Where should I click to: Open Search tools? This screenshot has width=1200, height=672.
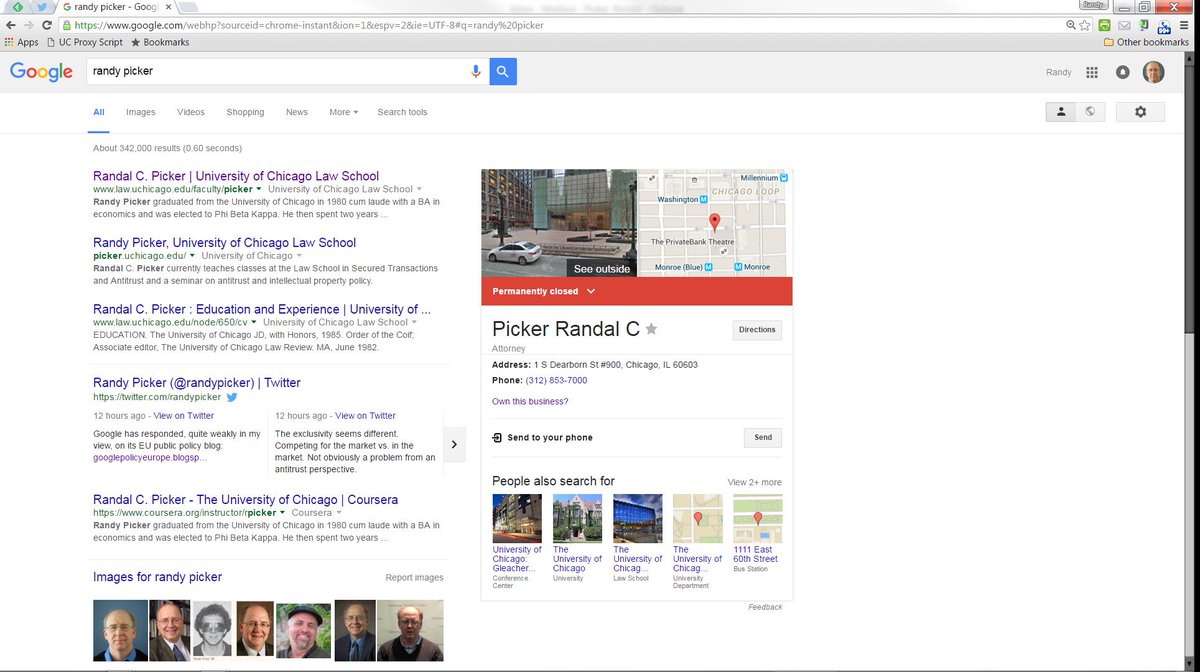pyautogui.click(x=402, y=112)
